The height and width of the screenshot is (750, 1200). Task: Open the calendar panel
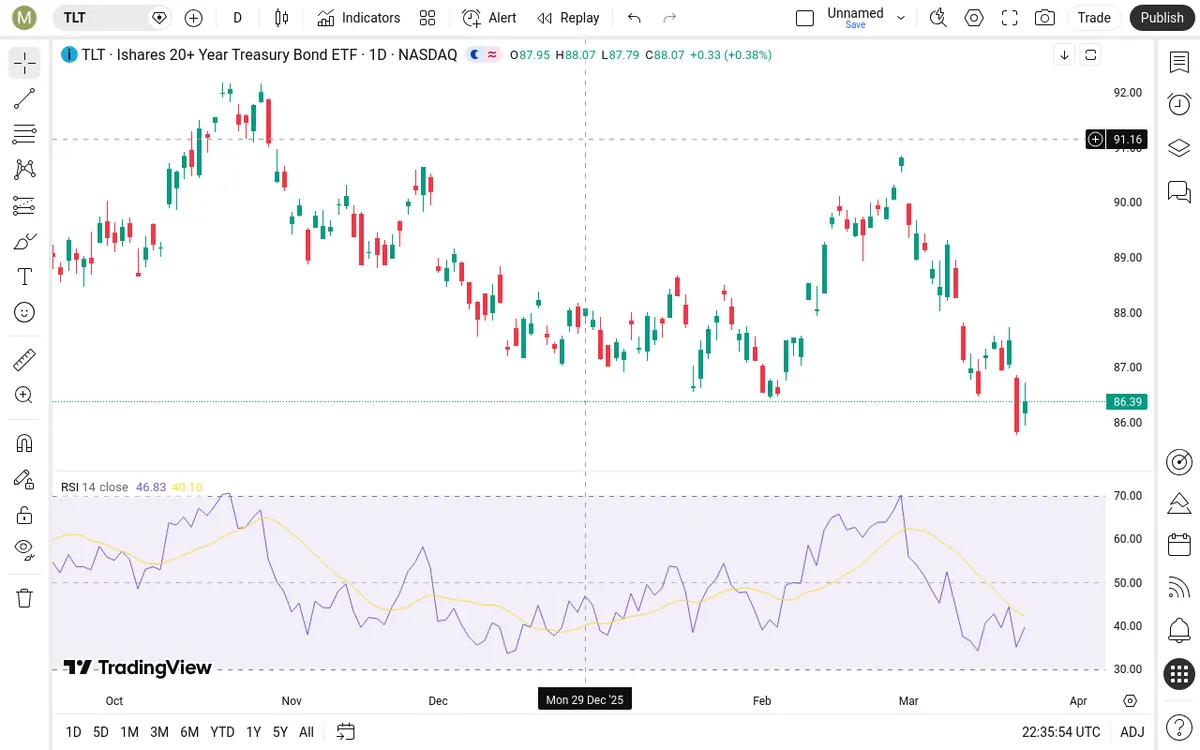[1179, 545]
